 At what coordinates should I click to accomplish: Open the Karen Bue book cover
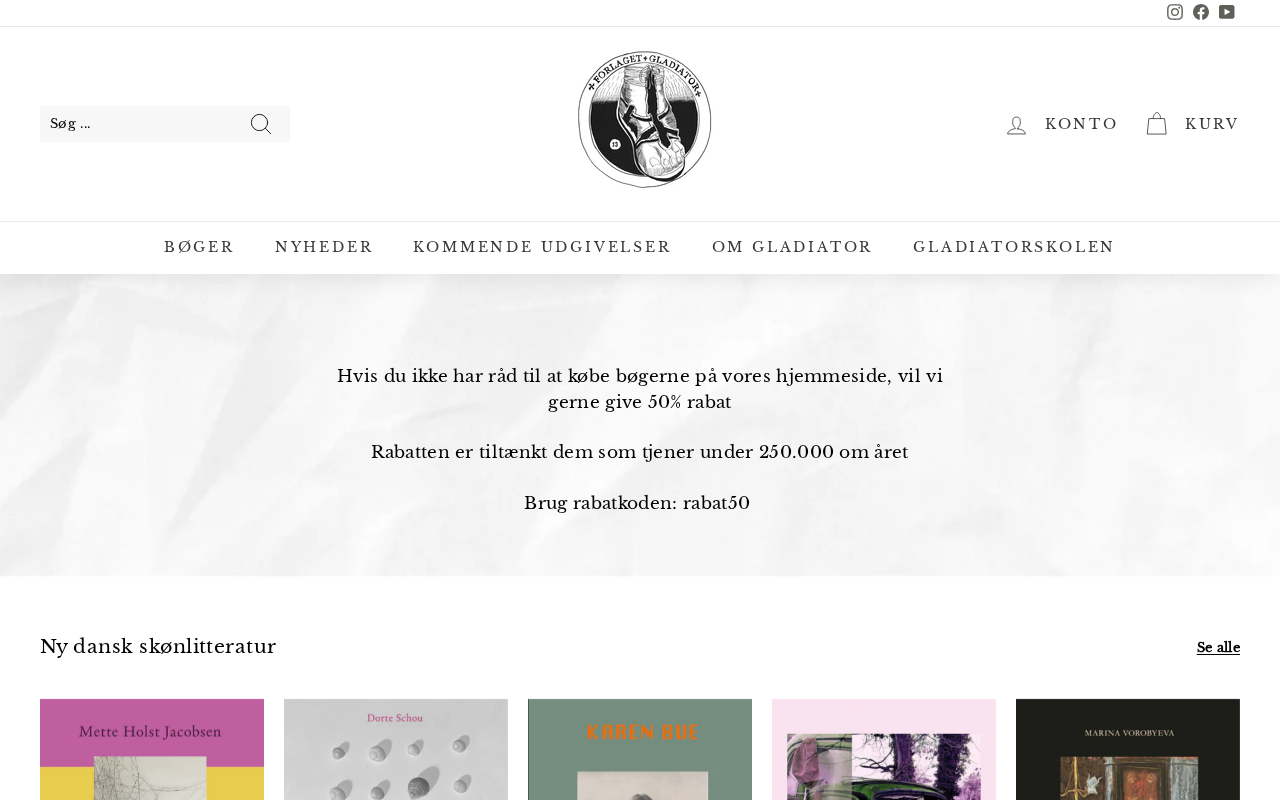(x=640, y=749)
